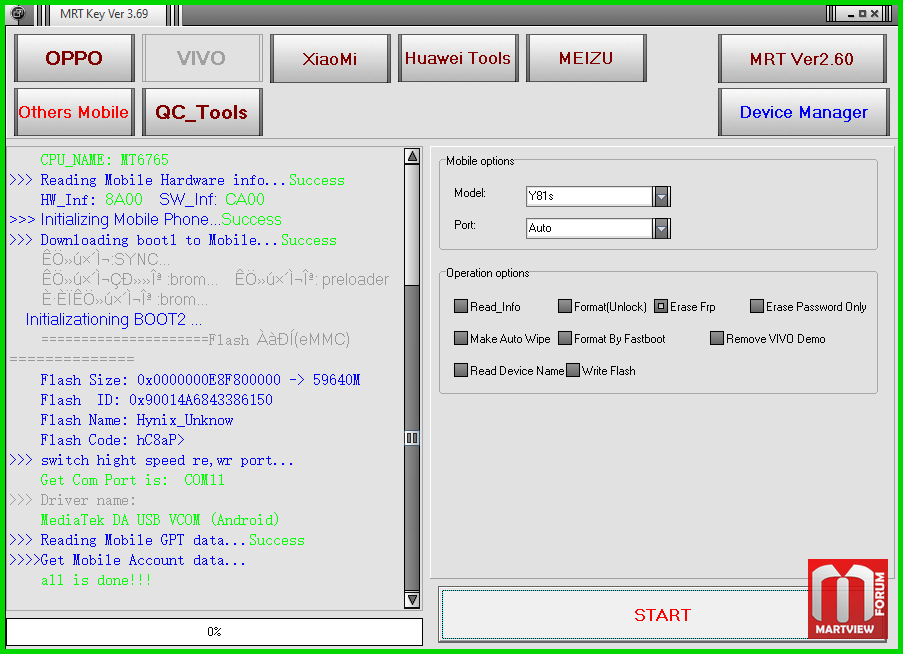This screenshot has height=654, width=903.
Task: Enable Format By Fastboot checkbox
Action: (565, 338)
